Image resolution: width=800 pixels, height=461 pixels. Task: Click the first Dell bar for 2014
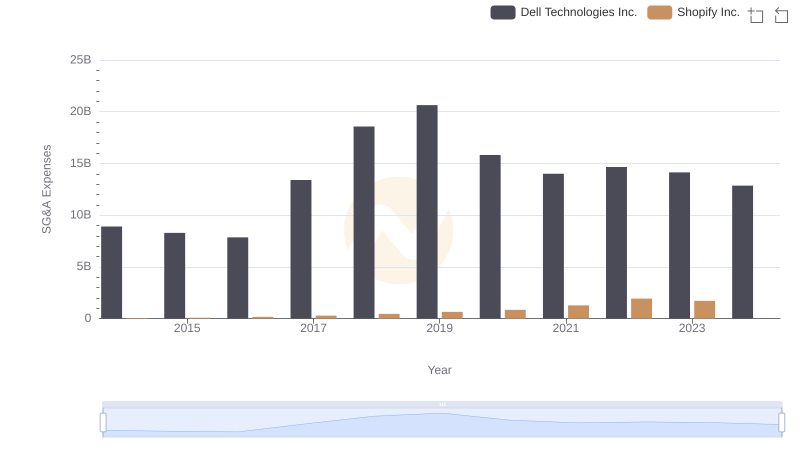(111, 272)
